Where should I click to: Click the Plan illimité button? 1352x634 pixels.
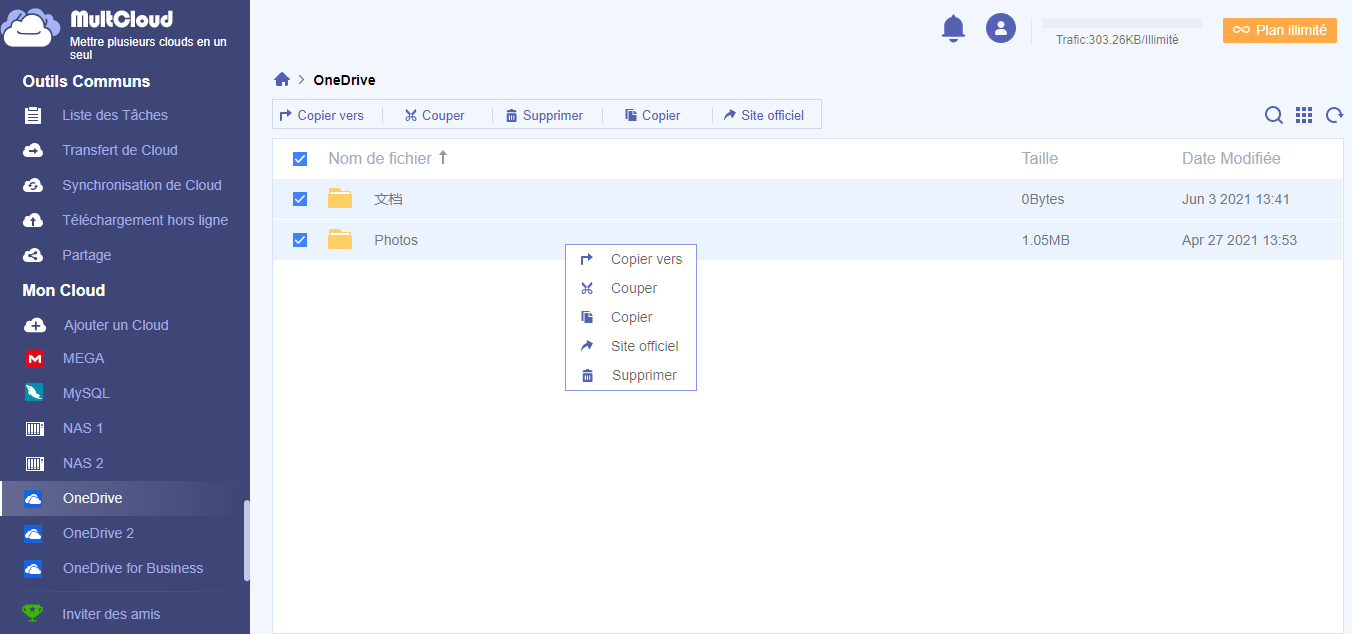click(x=1280, y=30)
